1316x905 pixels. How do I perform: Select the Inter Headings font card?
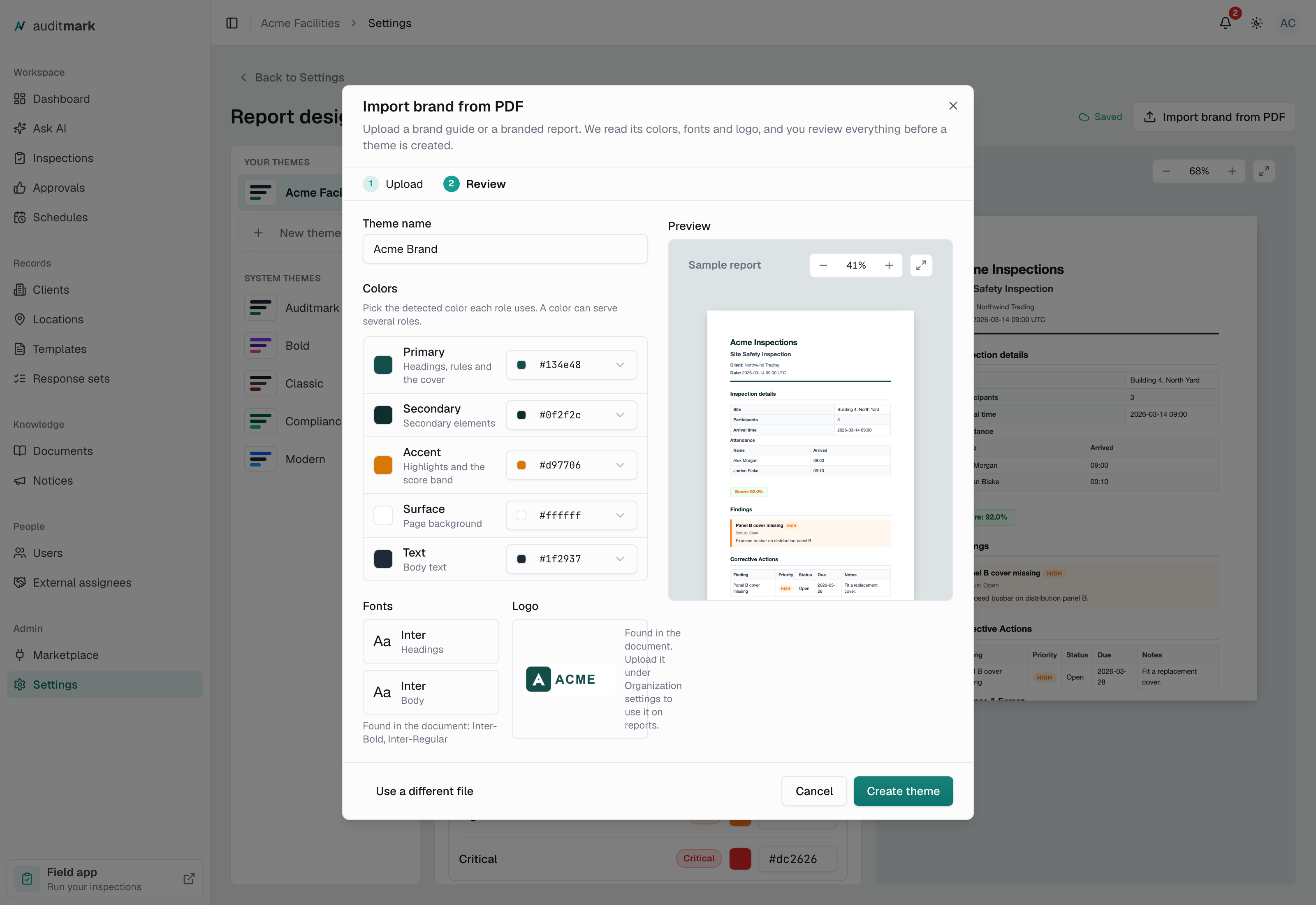(431, 641)
